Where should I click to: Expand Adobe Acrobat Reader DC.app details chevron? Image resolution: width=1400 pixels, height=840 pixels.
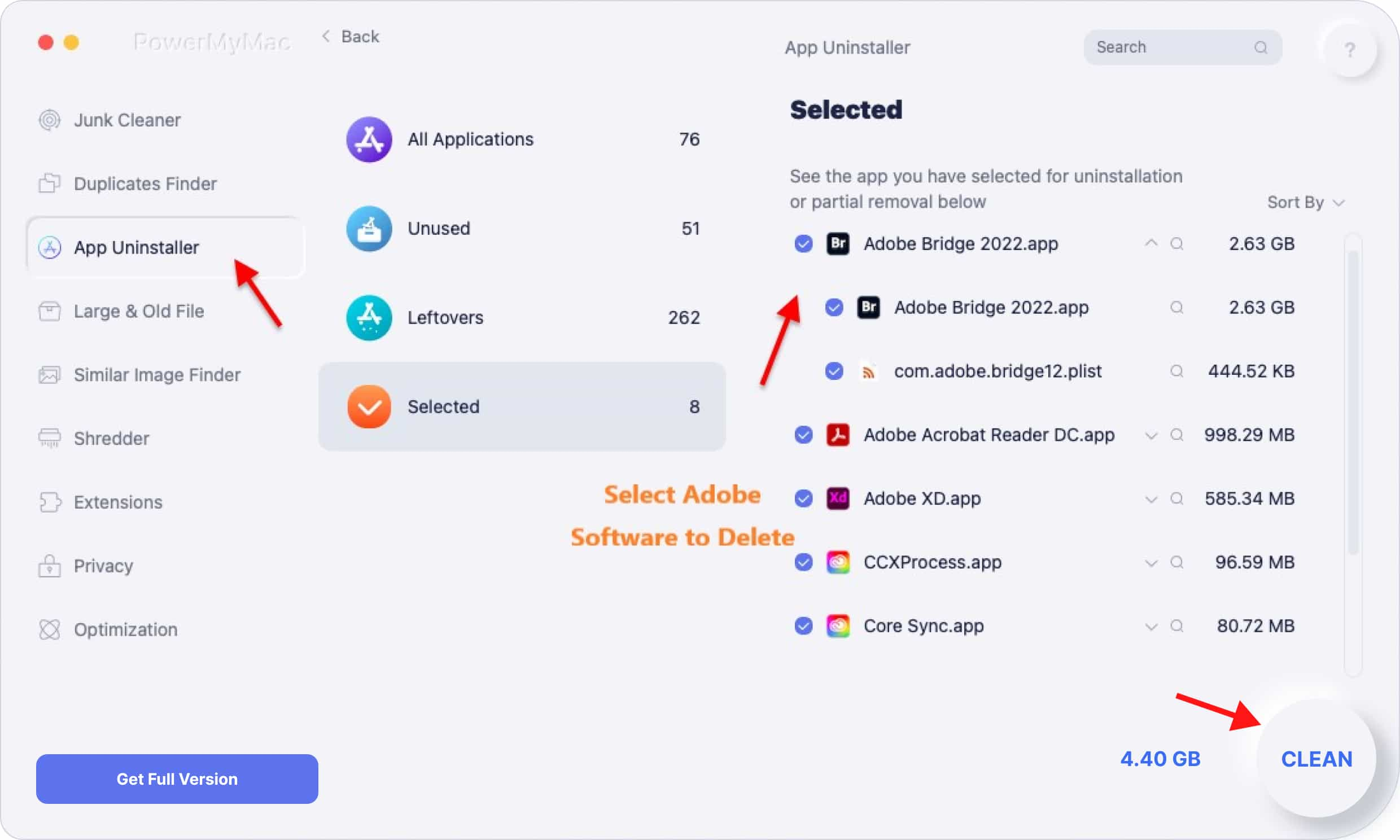(1151, 435)
